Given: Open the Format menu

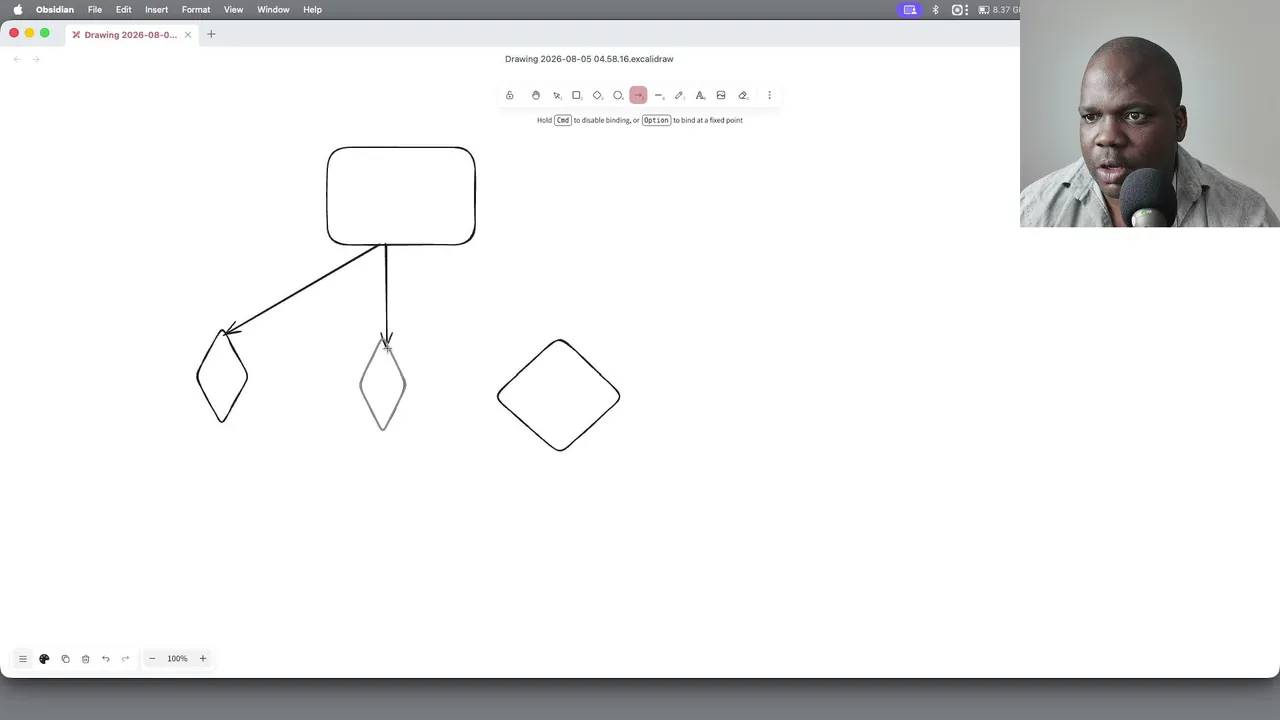Looking at the screenshot, I should click(196, 9).
